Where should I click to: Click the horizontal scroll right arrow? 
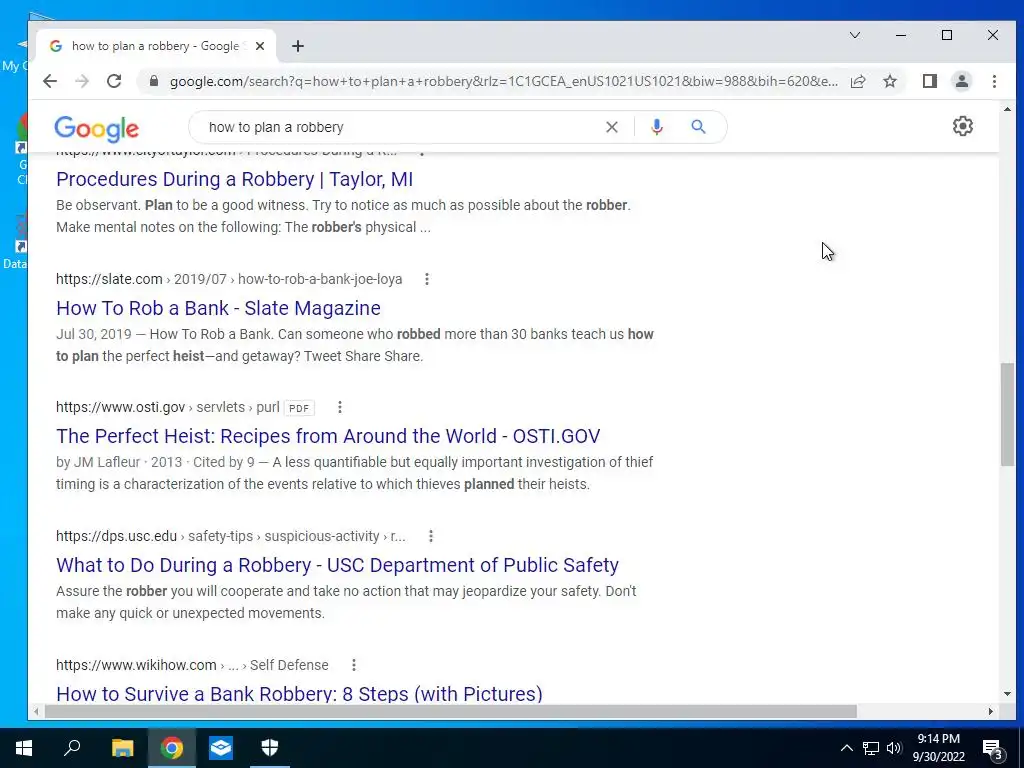click(991, 711)
